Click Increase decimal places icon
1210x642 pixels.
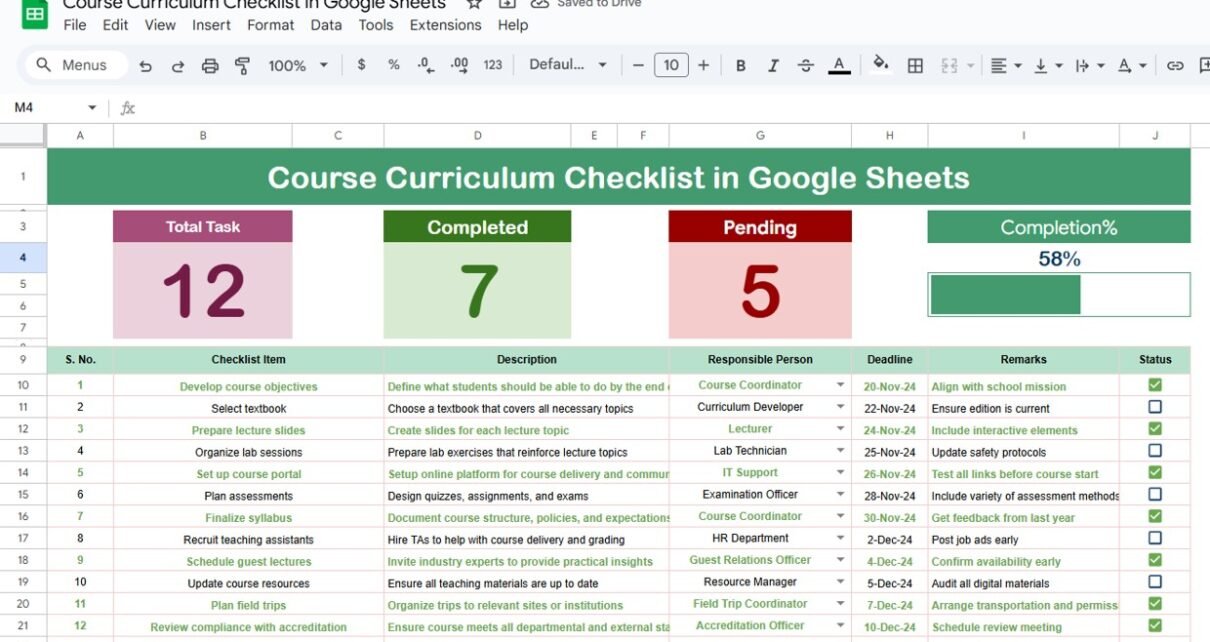460,65
